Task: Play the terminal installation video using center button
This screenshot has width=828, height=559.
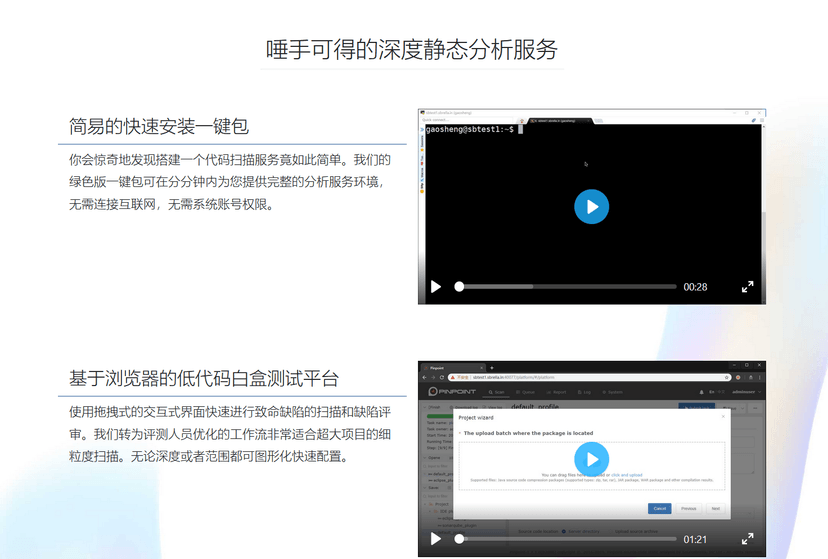Action: pyautogui.click(x=591, y=207)
